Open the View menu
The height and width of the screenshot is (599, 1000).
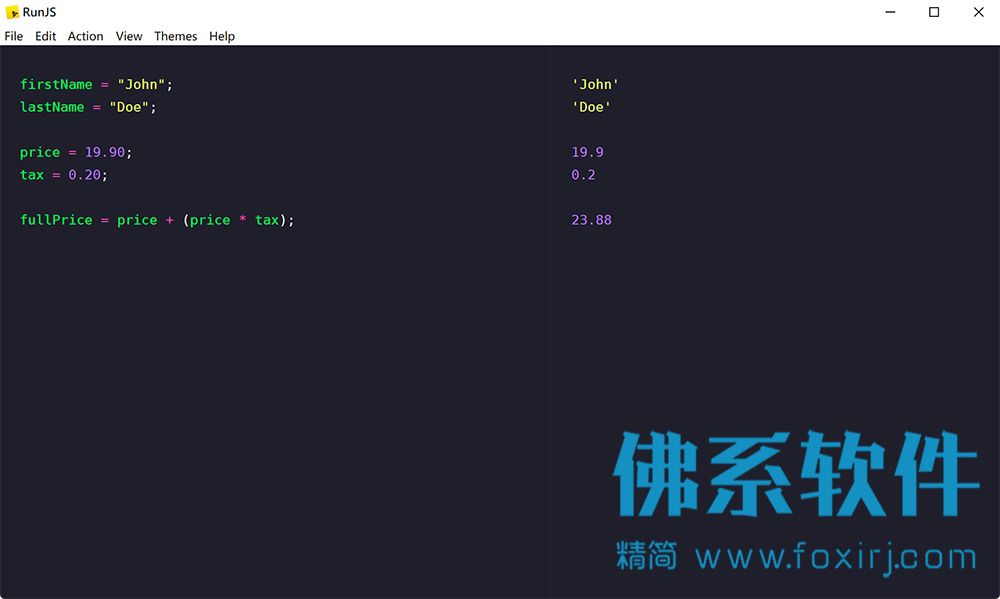point(129,36)
